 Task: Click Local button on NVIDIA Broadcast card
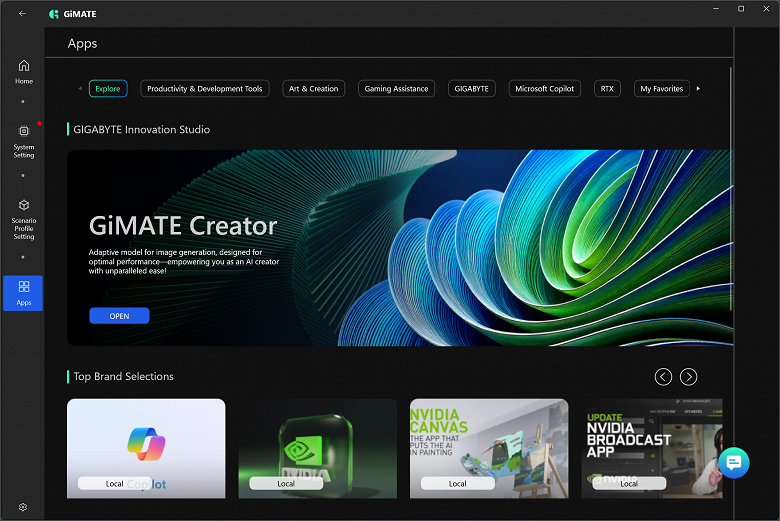629,483
